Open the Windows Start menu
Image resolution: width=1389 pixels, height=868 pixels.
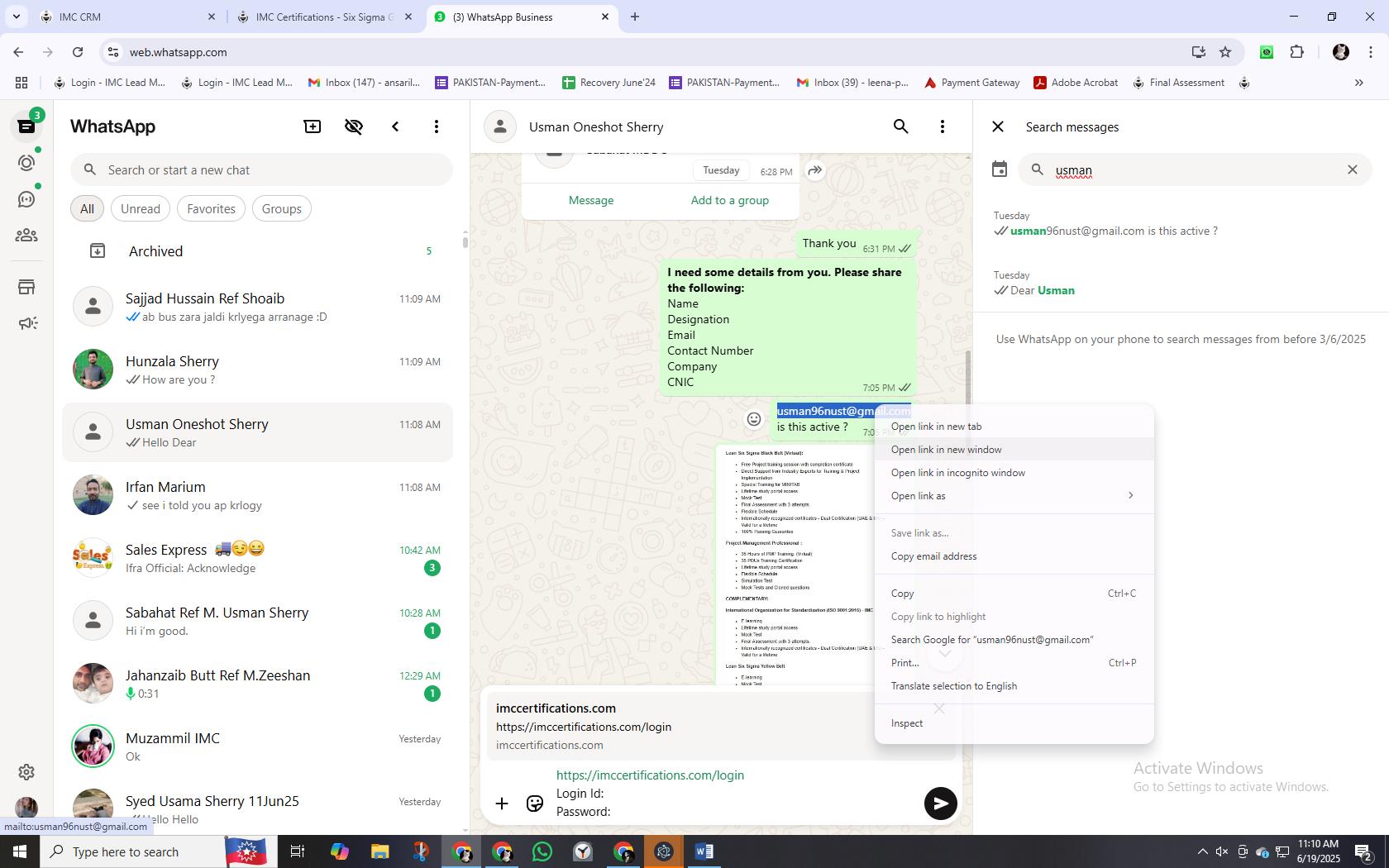click(20, 851)
